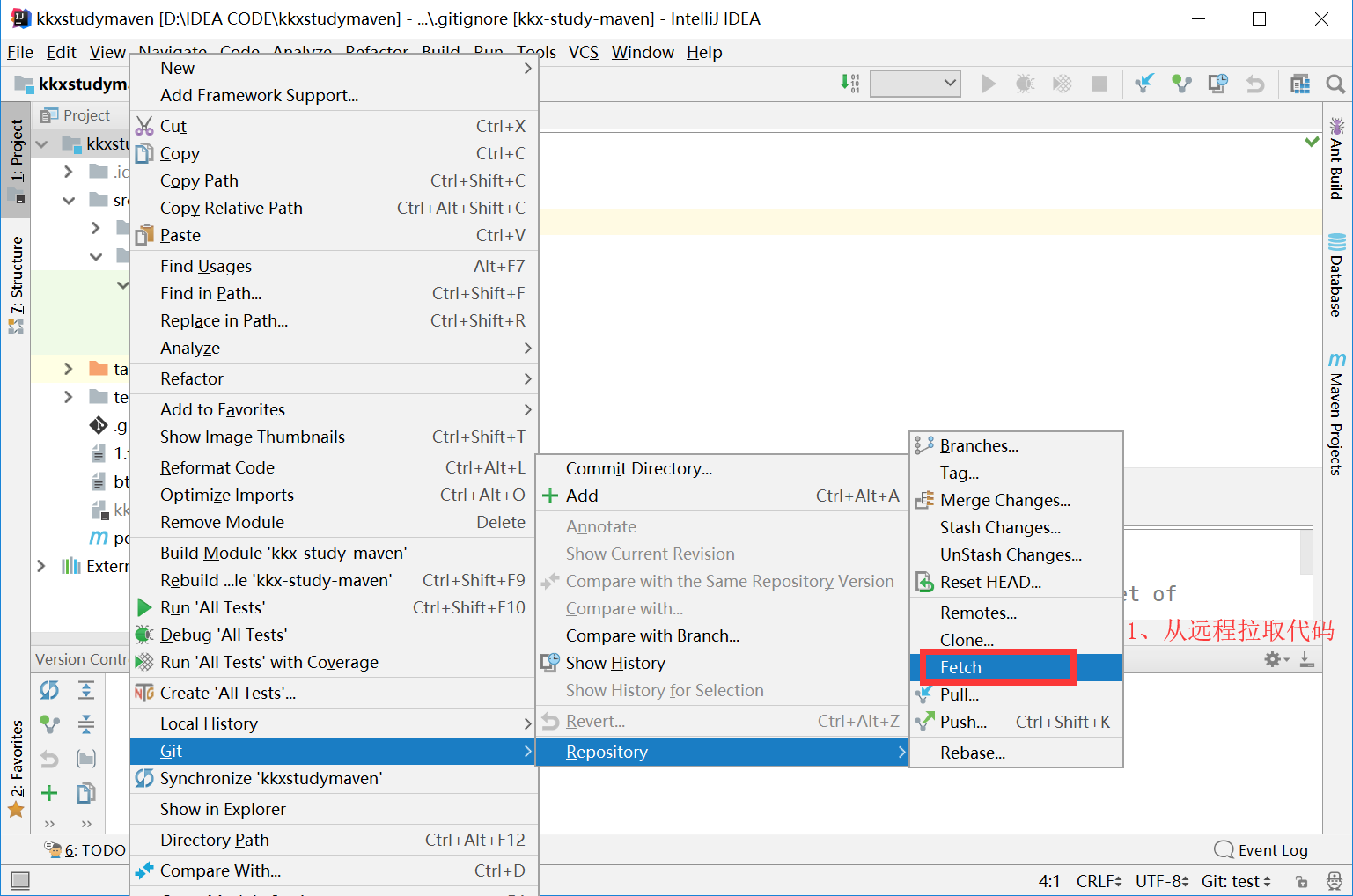The height and width of the screenshot is (896, 1353).
Task: Expand the Analyze submenu
Action: click(x=334, y=348)
